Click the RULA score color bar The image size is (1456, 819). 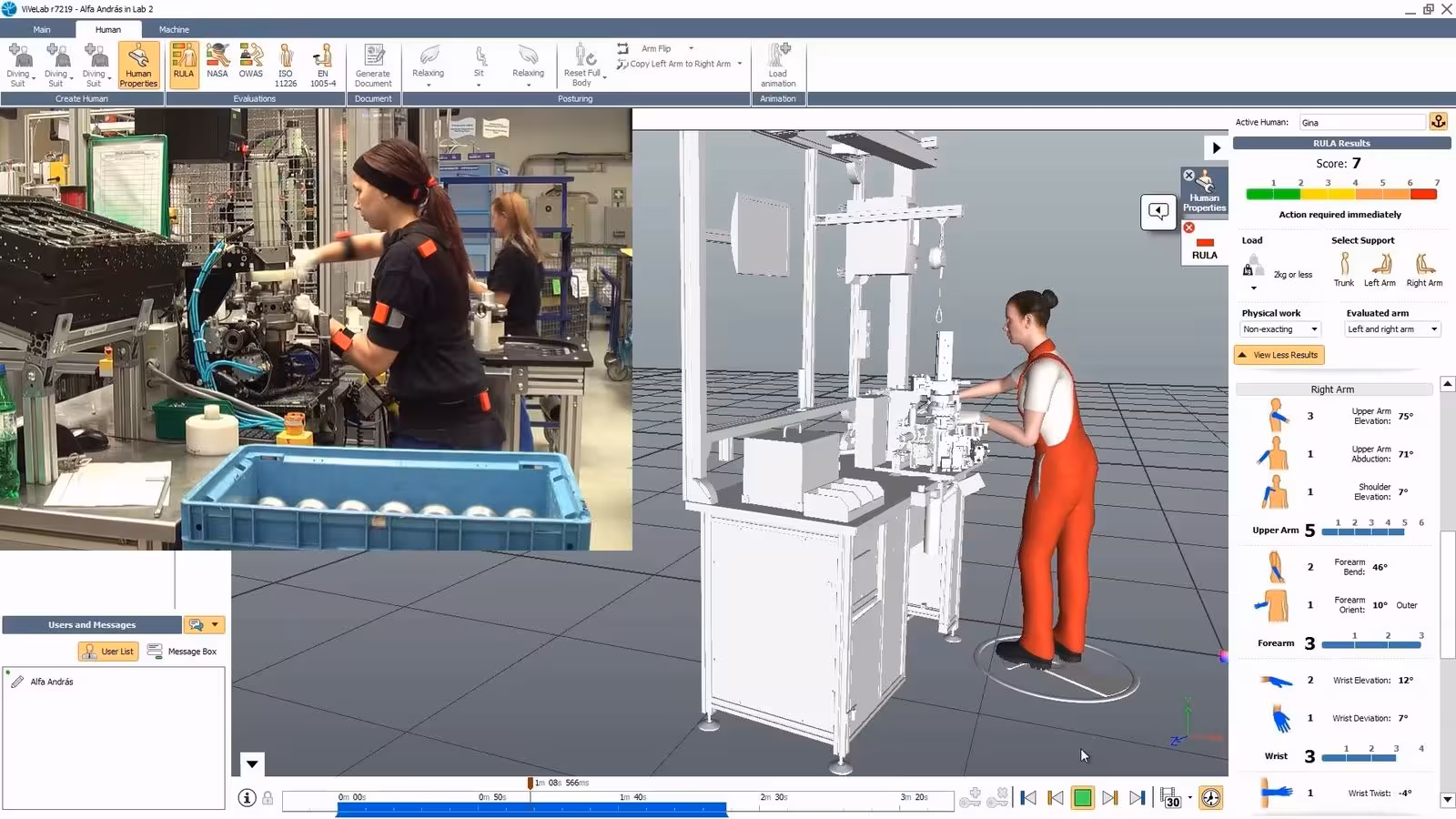click(x=1341, y=194)
